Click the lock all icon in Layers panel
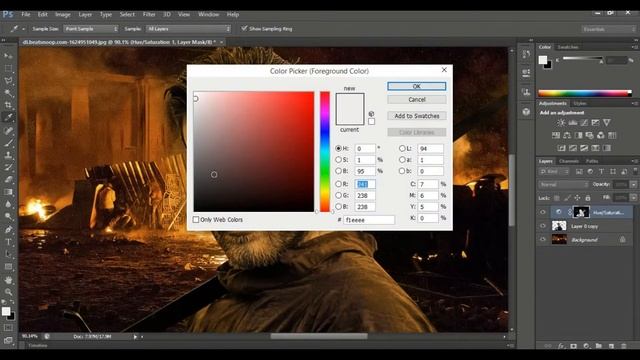This screenshot has height=360, width=640. (x=588, y=198)
